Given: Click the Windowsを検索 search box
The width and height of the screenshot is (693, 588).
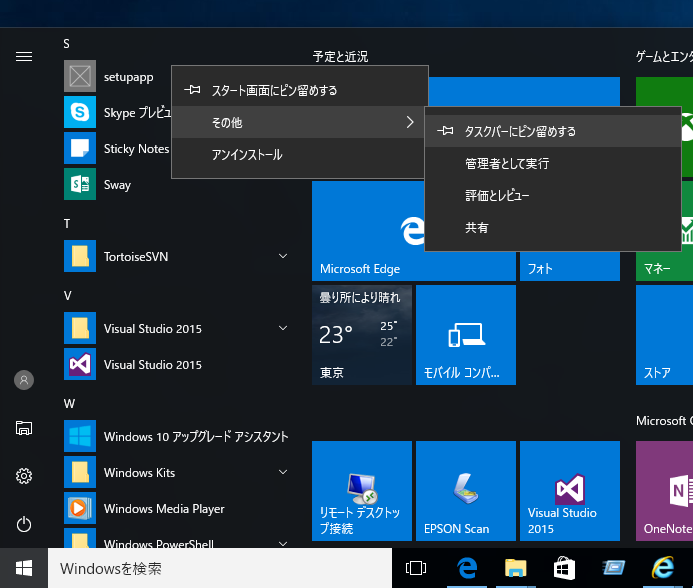Looking at the screenshot, I should tap(220, 568).
